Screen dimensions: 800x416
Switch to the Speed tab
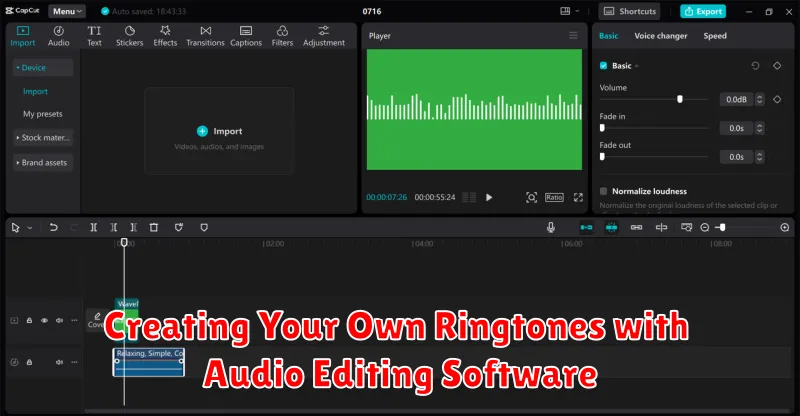point(715,36)
